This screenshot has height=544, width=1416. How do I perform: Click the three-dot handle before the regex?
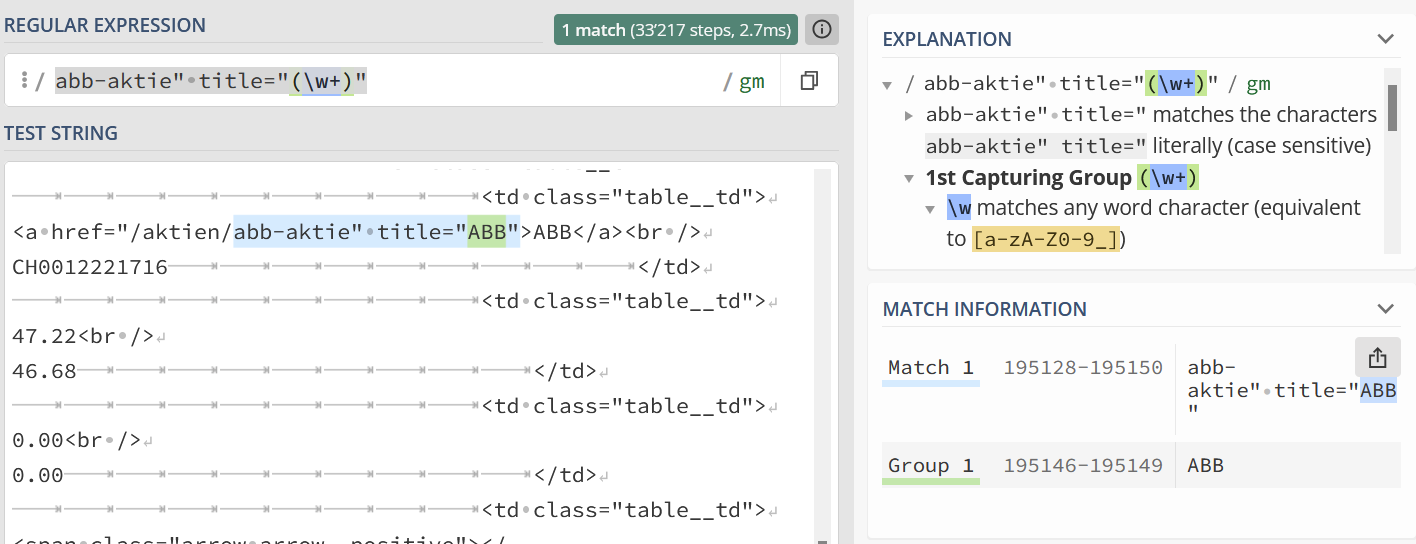(x=24, y=80)
